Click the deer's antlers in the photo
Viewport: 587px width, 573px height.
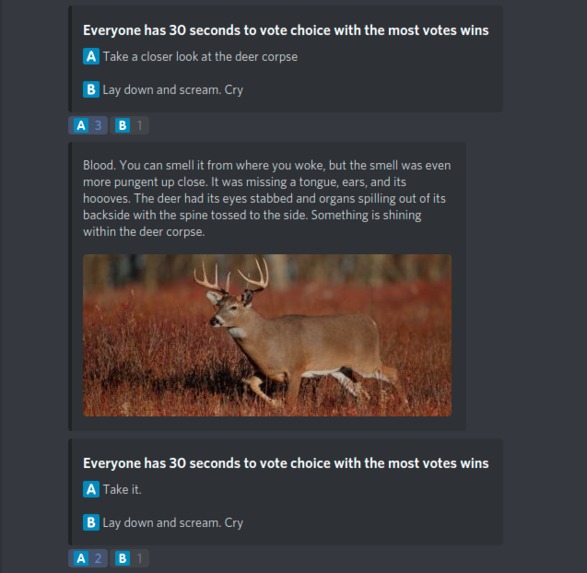tap(232, 275)
